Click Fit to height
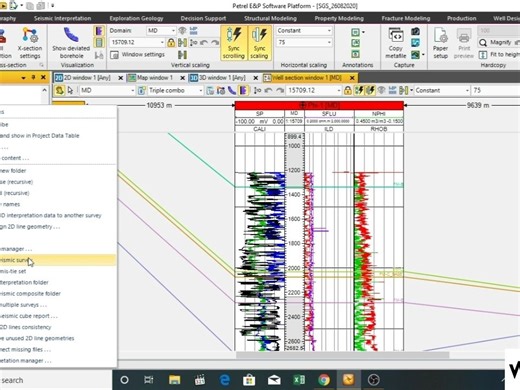 499,54
